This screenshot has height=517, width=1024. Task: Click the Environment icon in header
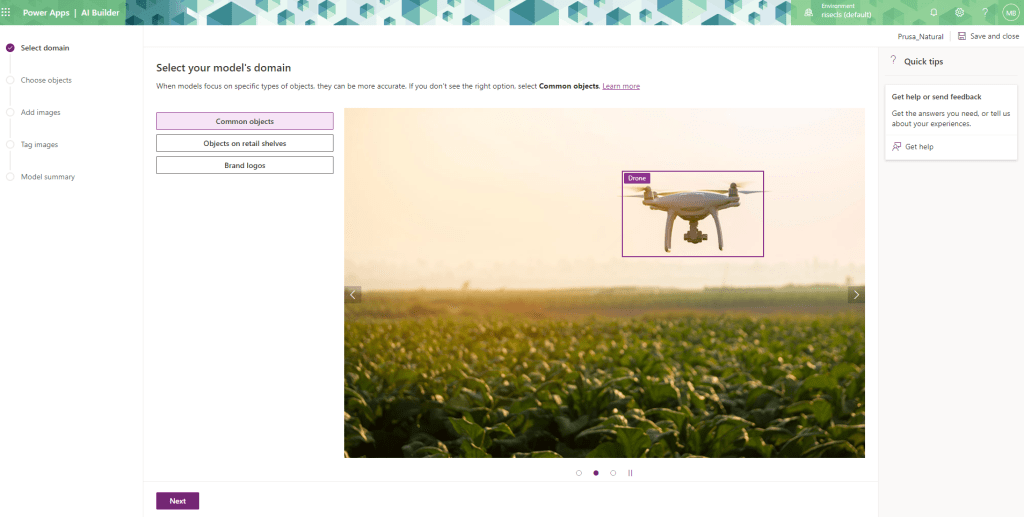tap(808, 12)
